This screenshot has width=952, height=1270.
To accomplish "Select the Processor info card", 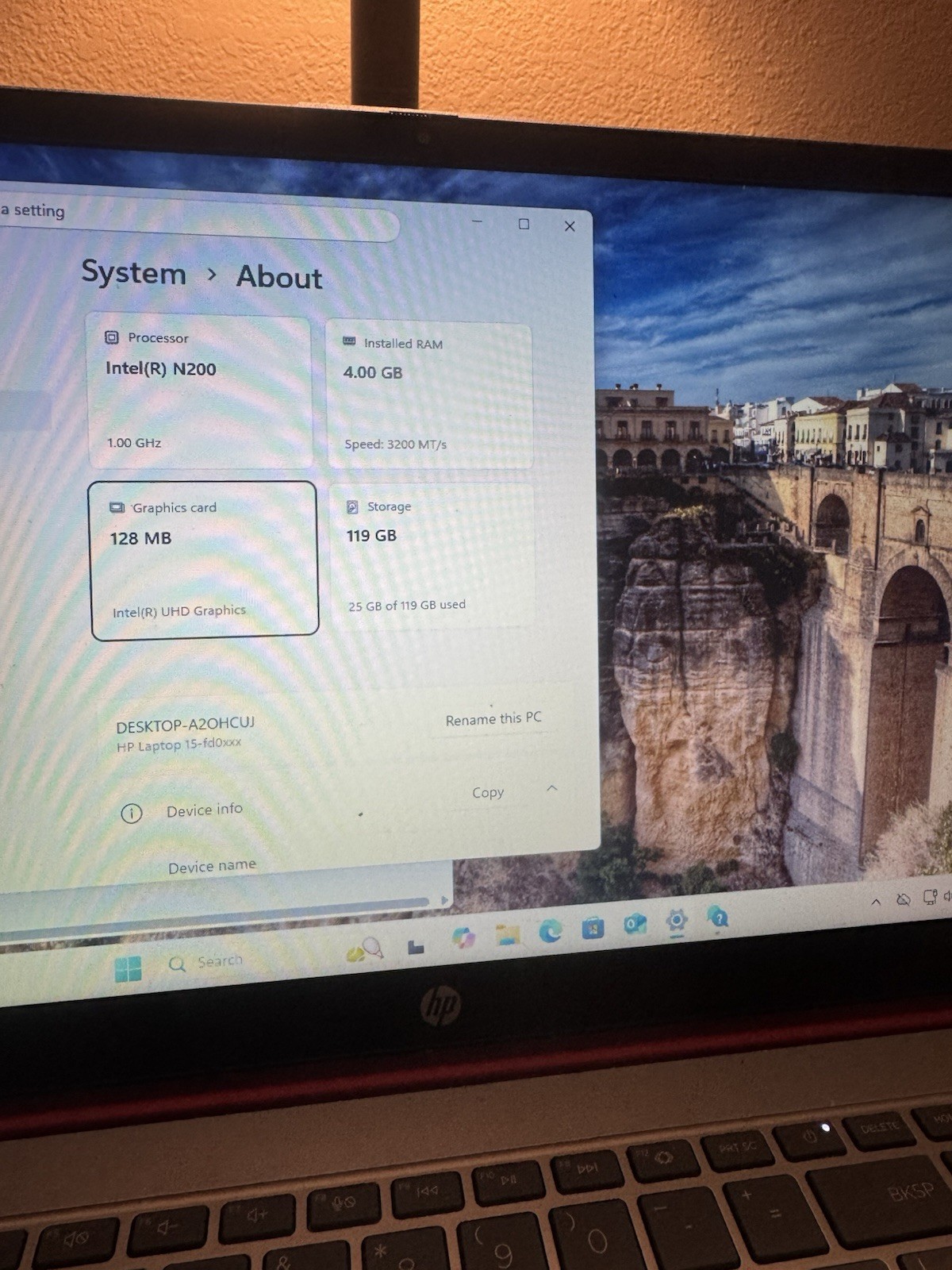I will pos(199,392).
